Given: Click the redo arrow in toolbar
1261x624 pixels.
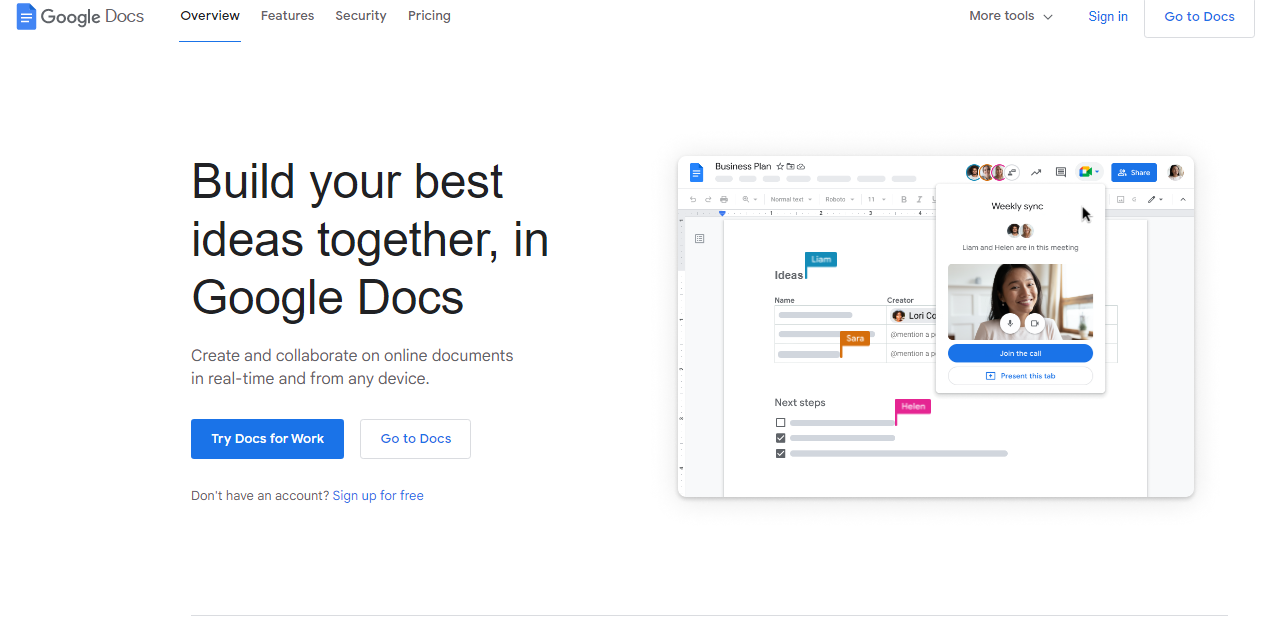Looking at the screenshot, I should tap(708, 199).
